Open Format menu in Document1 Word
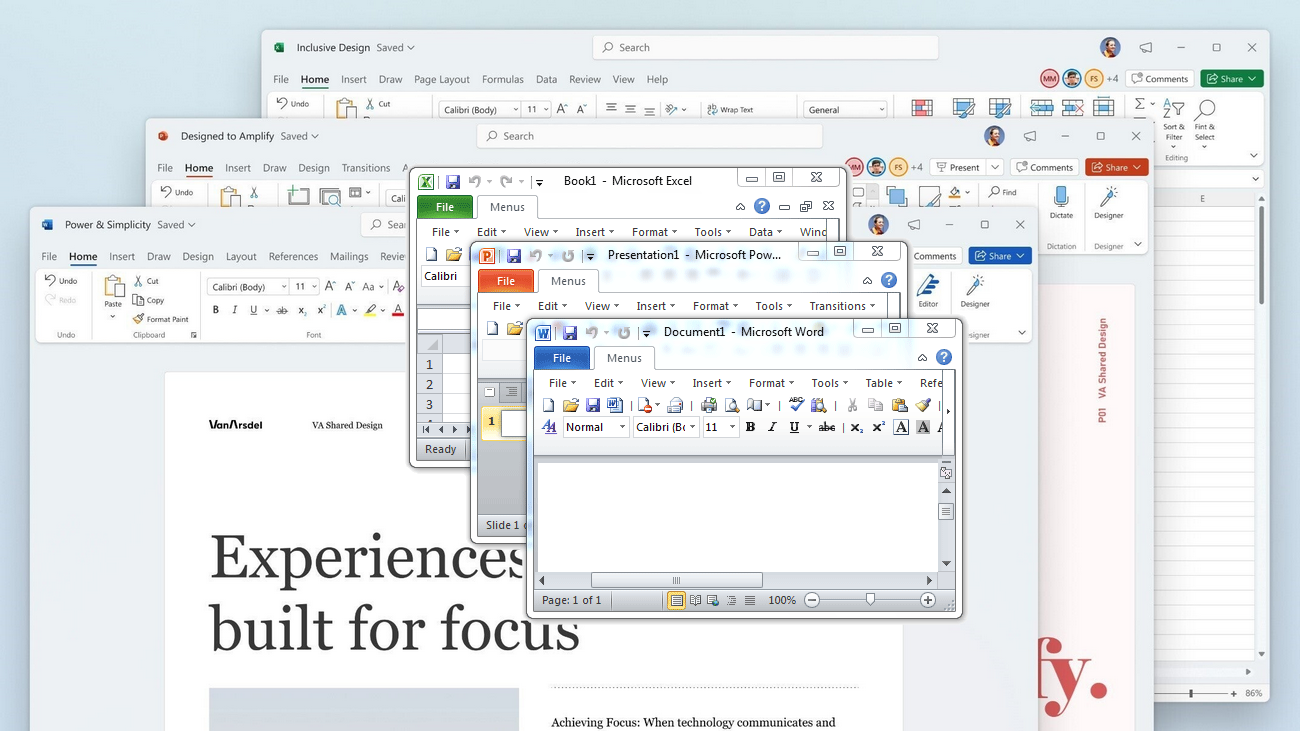1300x731 pixels. point(771,383)
